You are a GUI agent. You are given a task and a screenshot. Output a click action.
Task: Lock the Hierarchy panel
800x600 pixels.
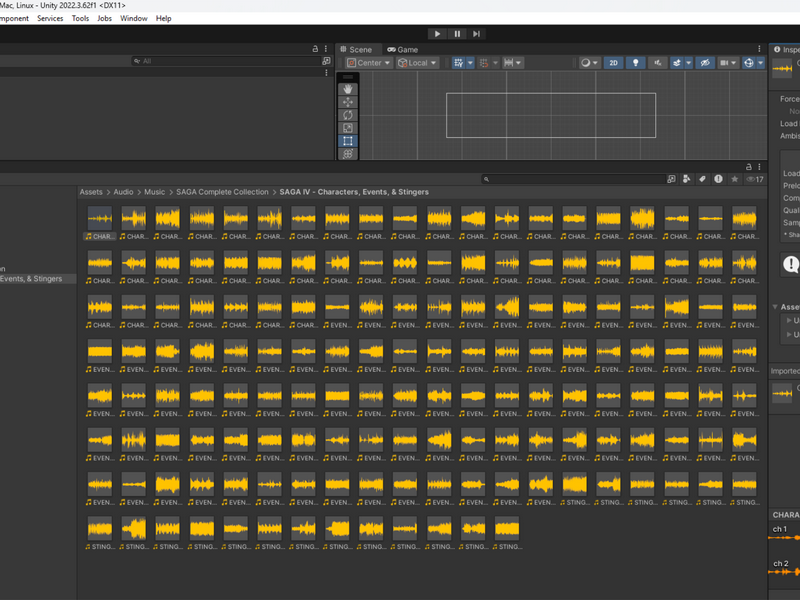pos(315,49)
